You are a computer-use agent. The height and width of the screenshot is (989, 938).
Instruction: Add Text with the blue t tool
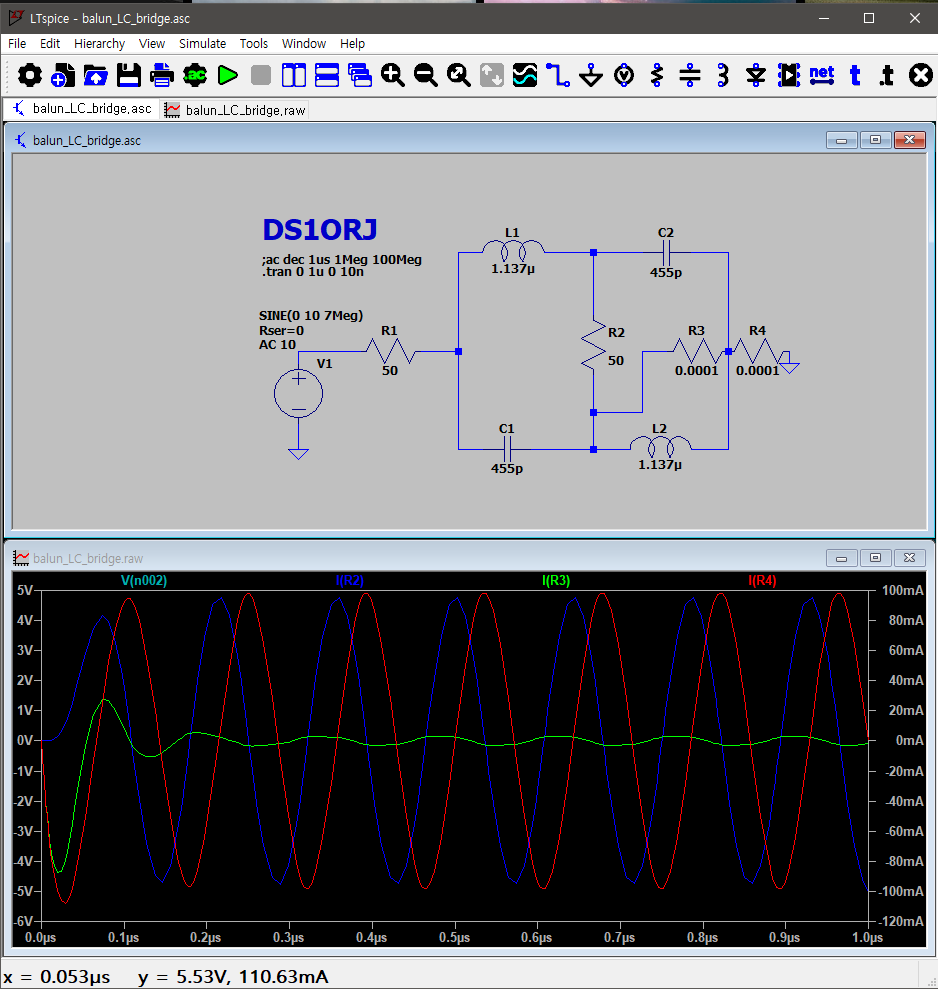pos(855,76)
